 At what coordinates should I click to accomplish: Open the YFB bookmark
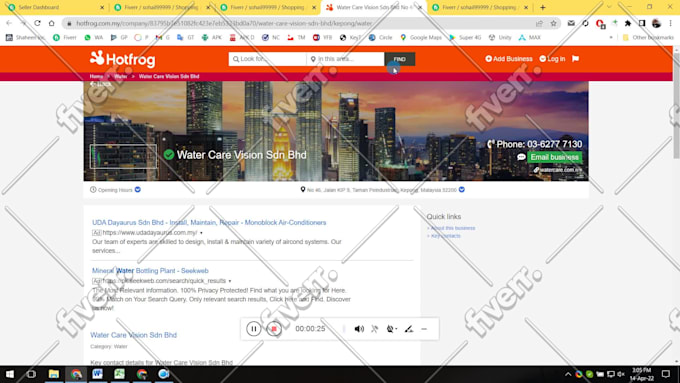coord(322,38)
